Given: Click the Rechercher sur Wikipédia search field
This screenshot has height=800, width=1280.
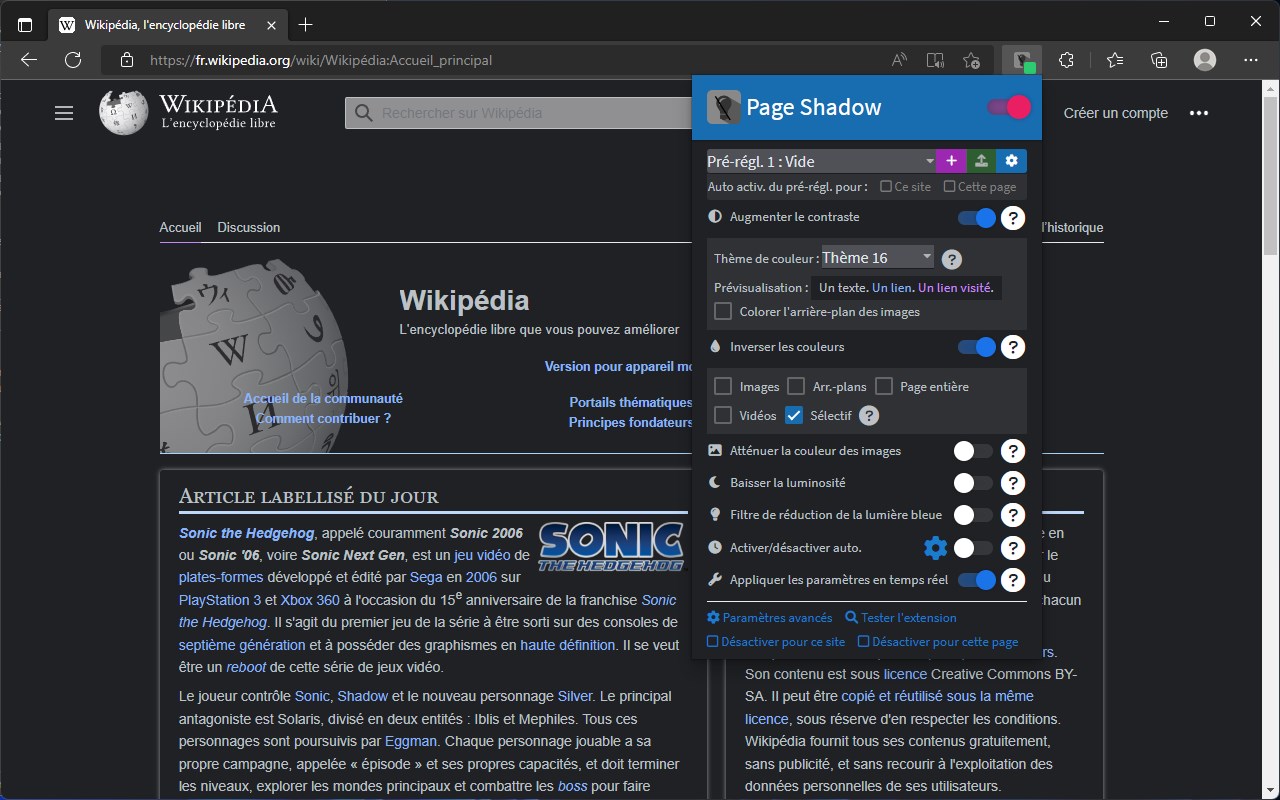Looking at the screenshot, I should pos(519,113).
